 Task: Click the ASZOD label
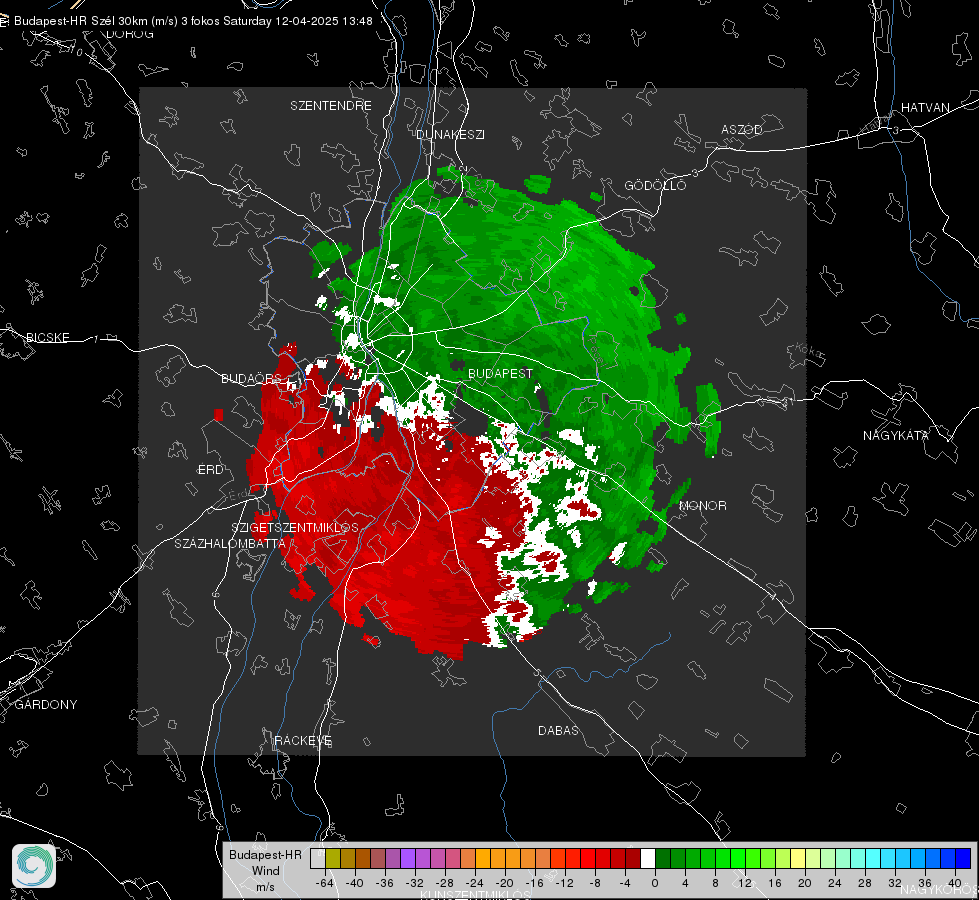742,130
